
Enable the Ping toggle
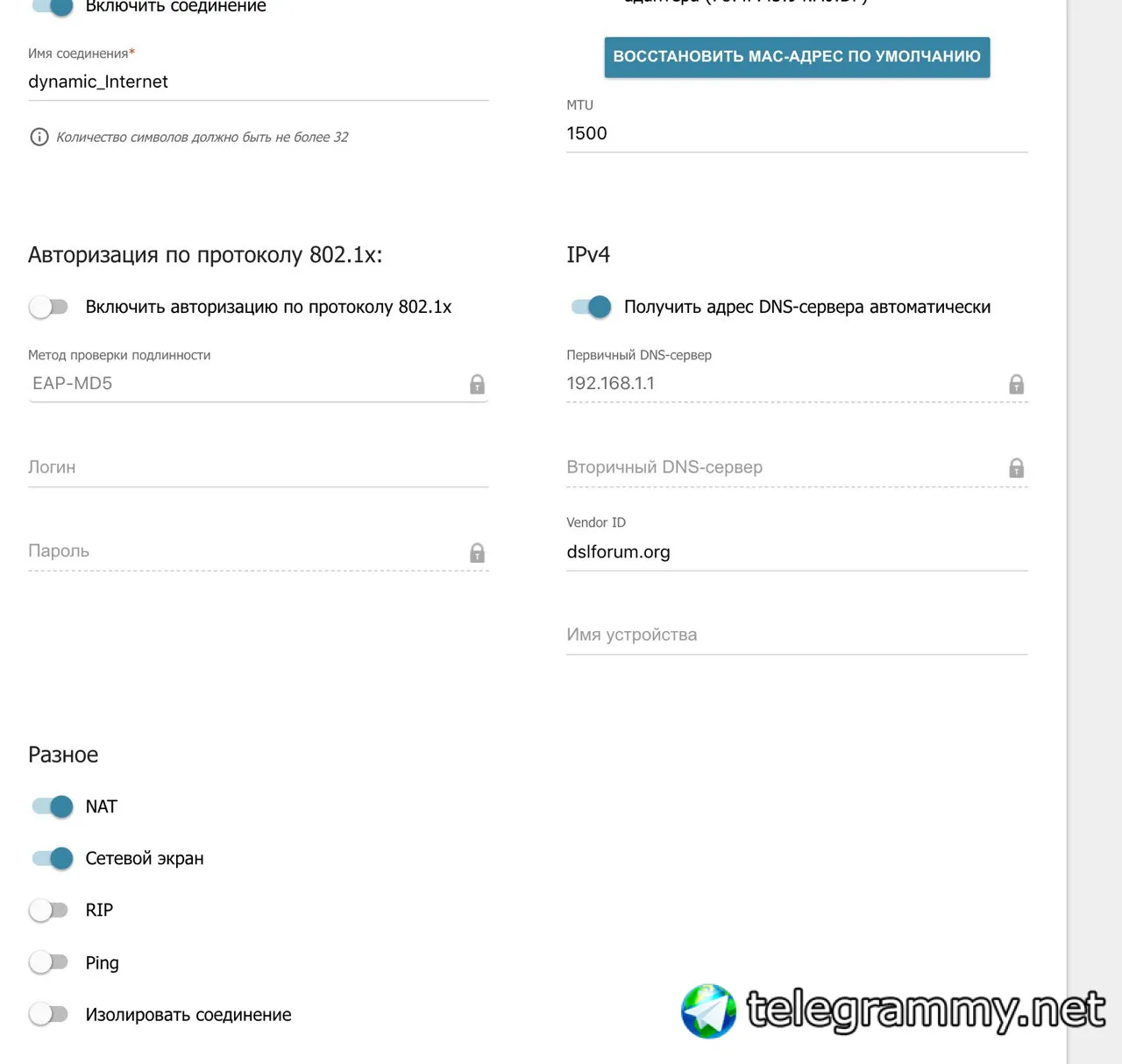click(x=49, y=962)
